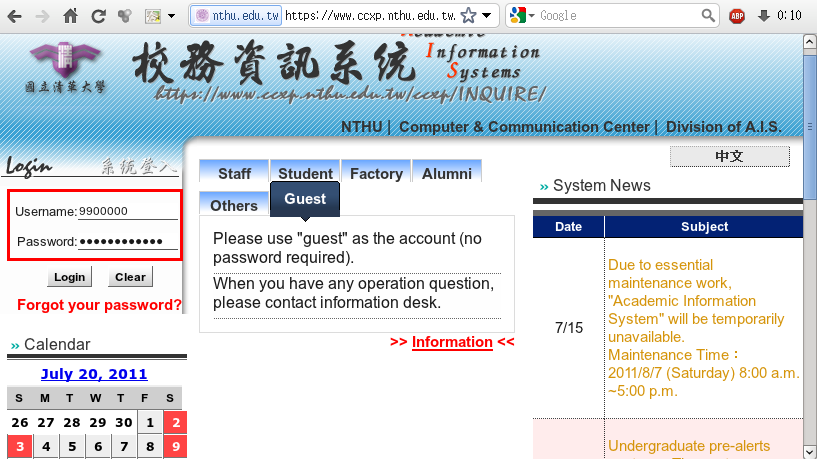
Task: Open the downloads arrow icon
Action: point(764,16)
